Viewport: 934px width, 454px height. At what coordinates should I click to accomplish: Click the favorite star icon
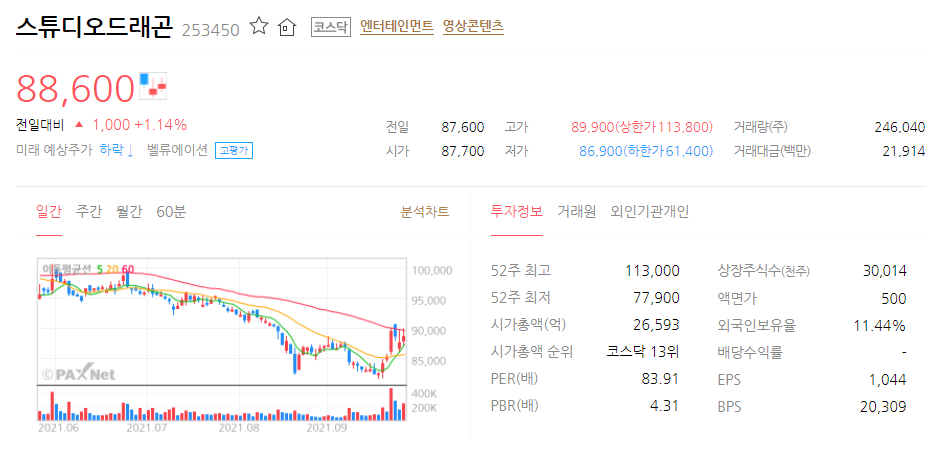coord(259,26)
